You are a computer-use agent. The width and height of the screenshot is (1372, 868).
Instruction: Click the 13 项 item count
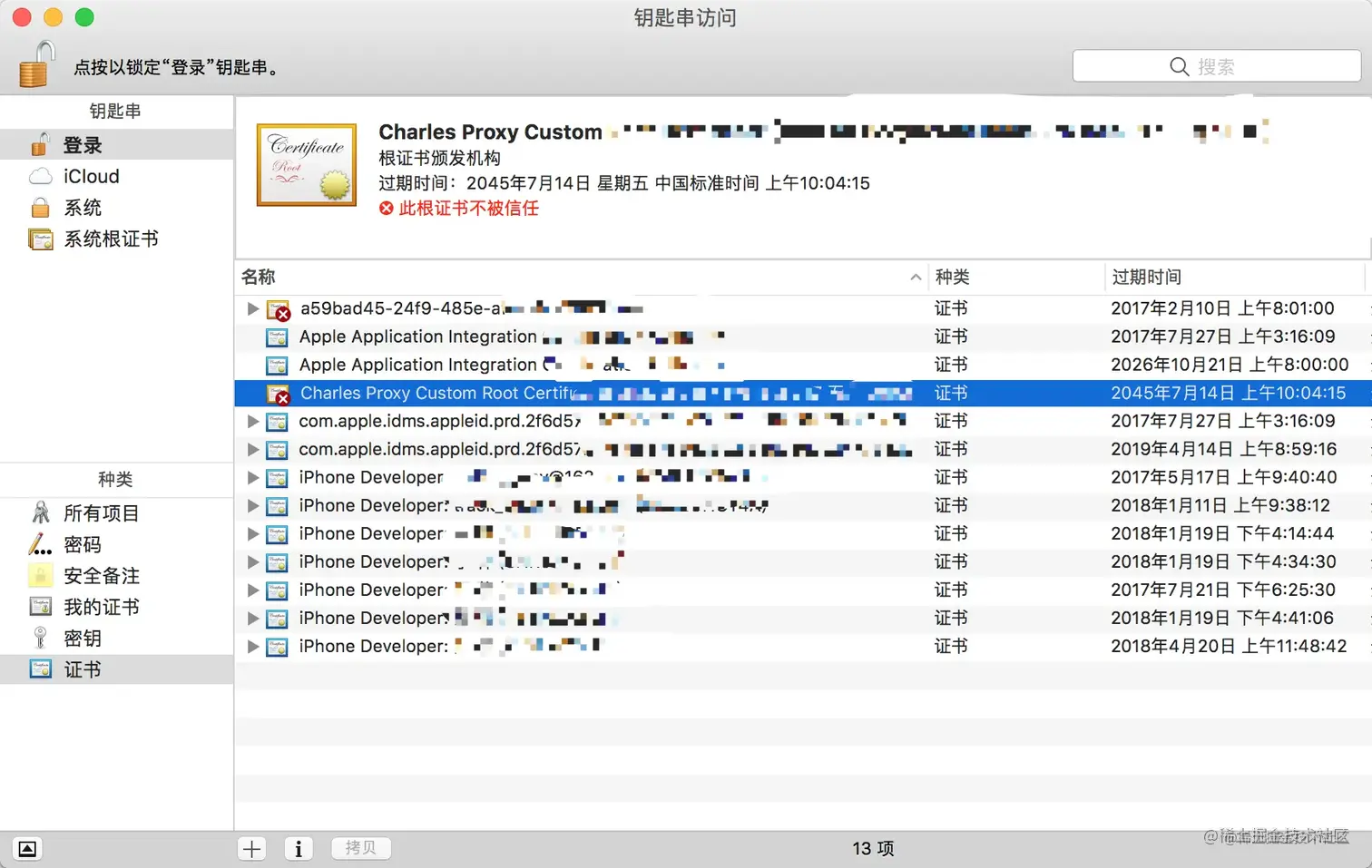point(873,848)
